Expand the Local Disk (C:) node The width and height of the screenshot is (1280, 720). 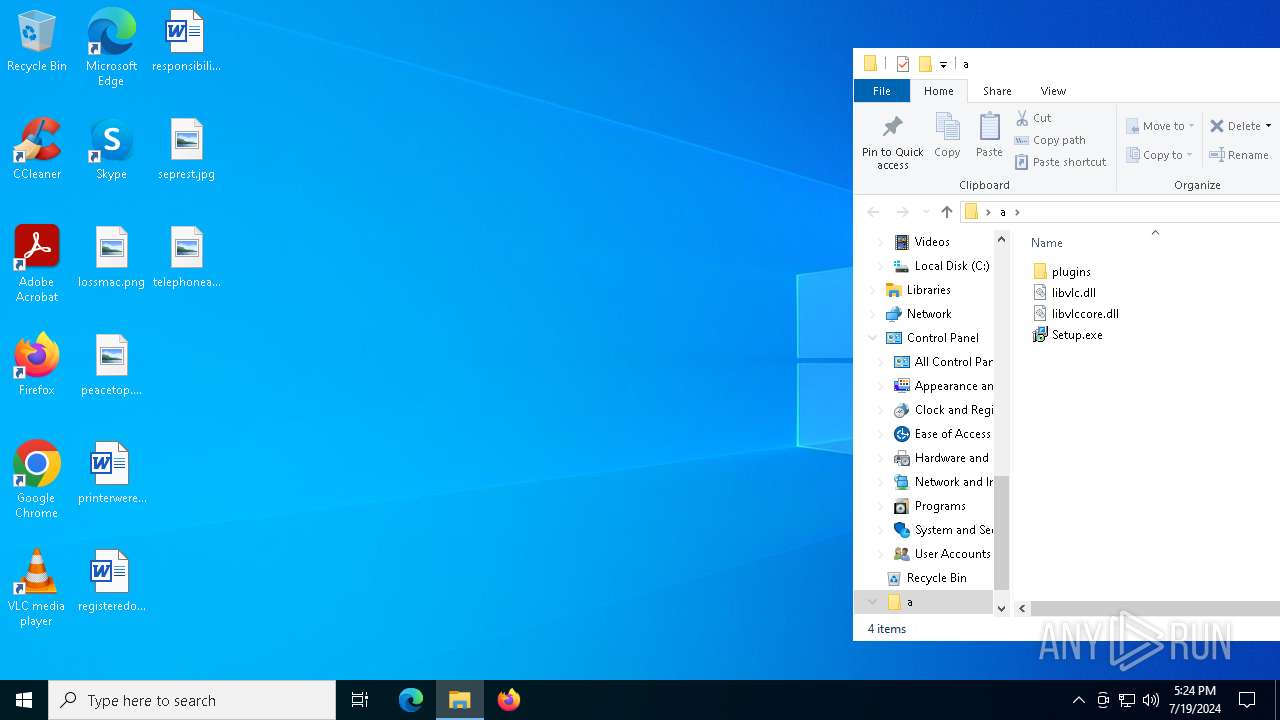pyautogui.click(x=881, y=266)
